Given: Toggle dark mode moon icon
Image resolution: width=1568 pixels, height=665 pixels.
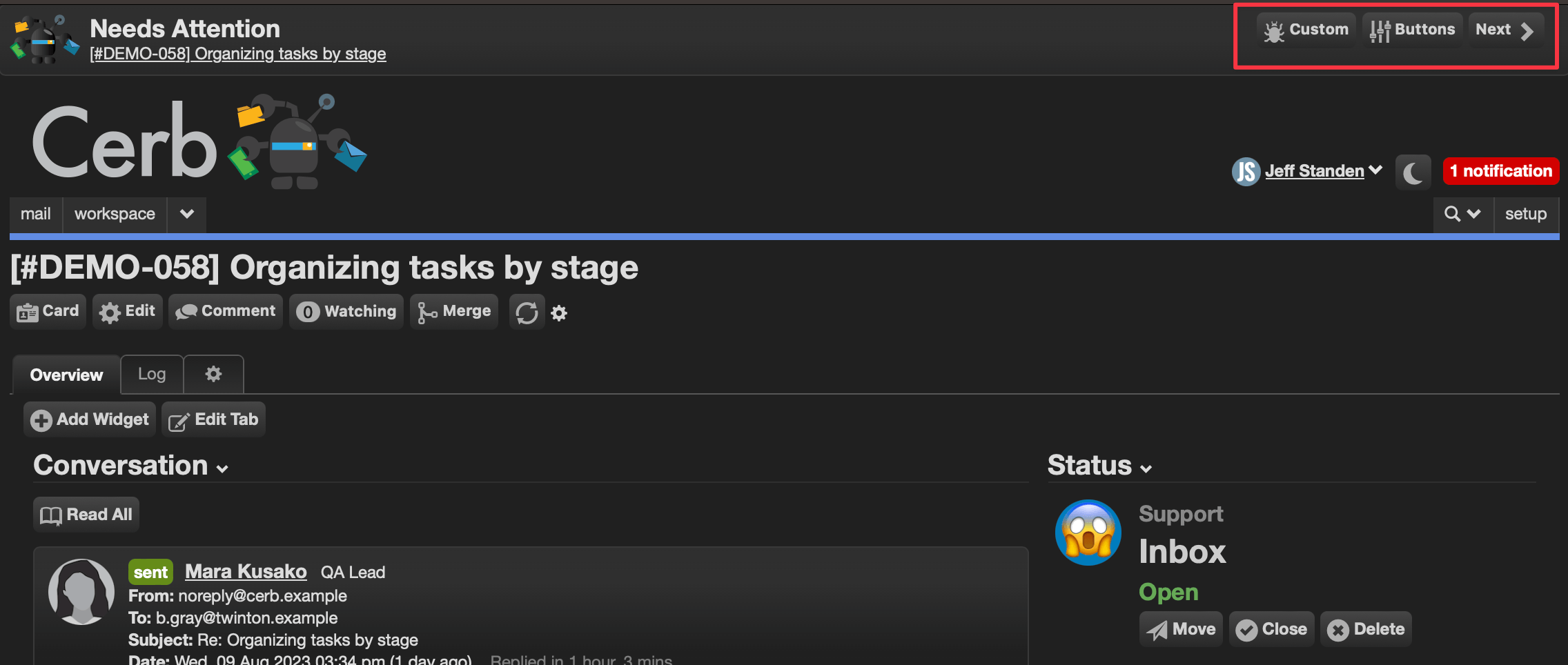Looking at the screenshot, I should (1413, 172).
